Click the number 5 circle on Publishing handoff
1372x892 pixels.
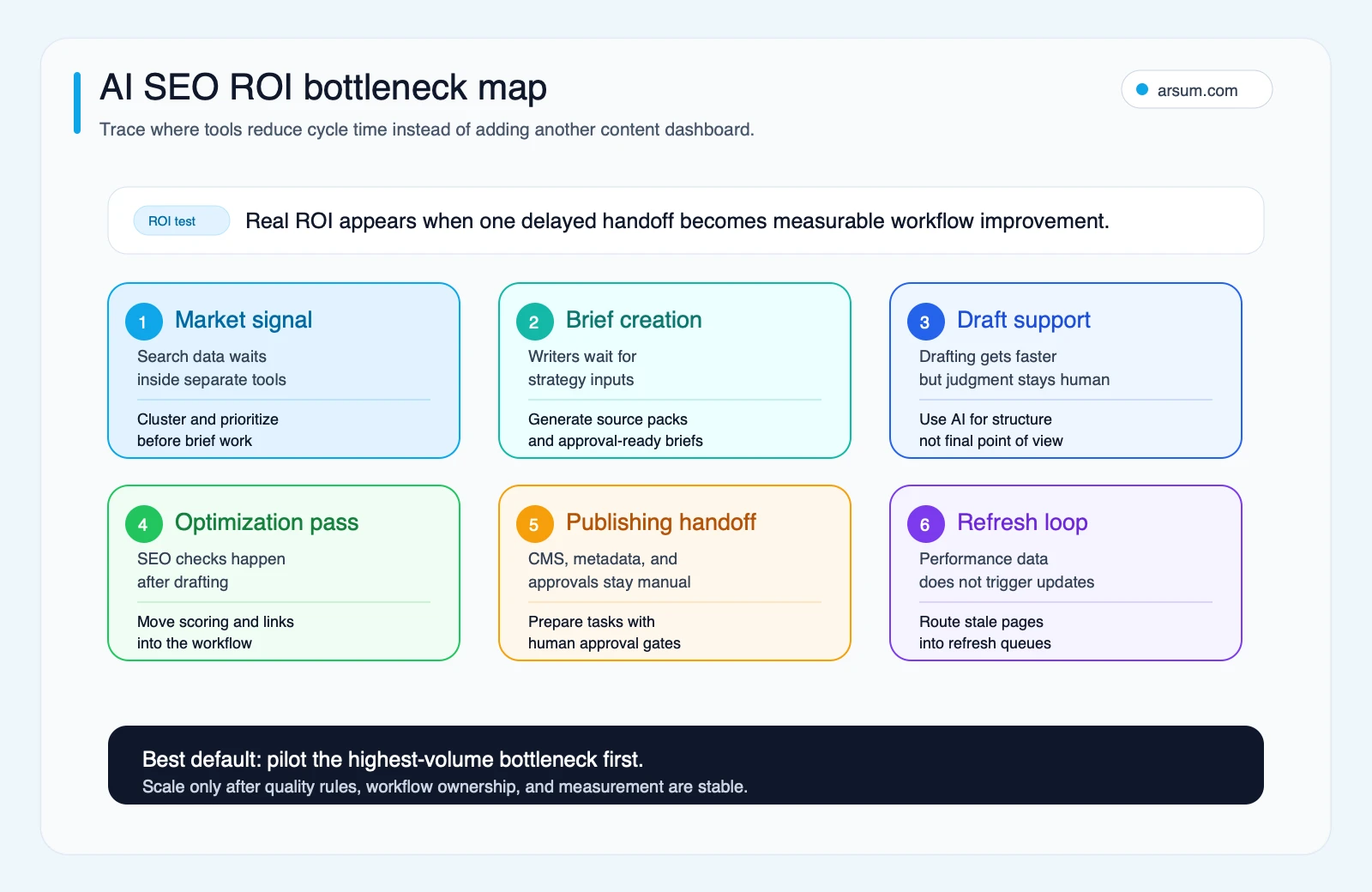(x=534, y=524)
